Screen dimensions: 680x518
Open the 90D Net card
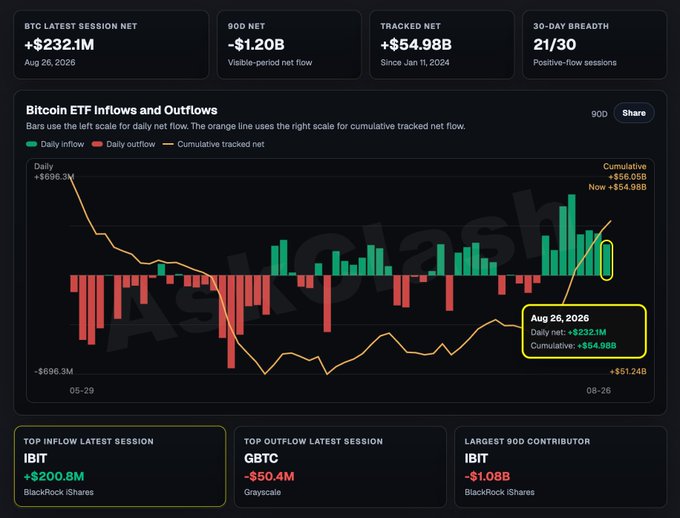[289, 45]
